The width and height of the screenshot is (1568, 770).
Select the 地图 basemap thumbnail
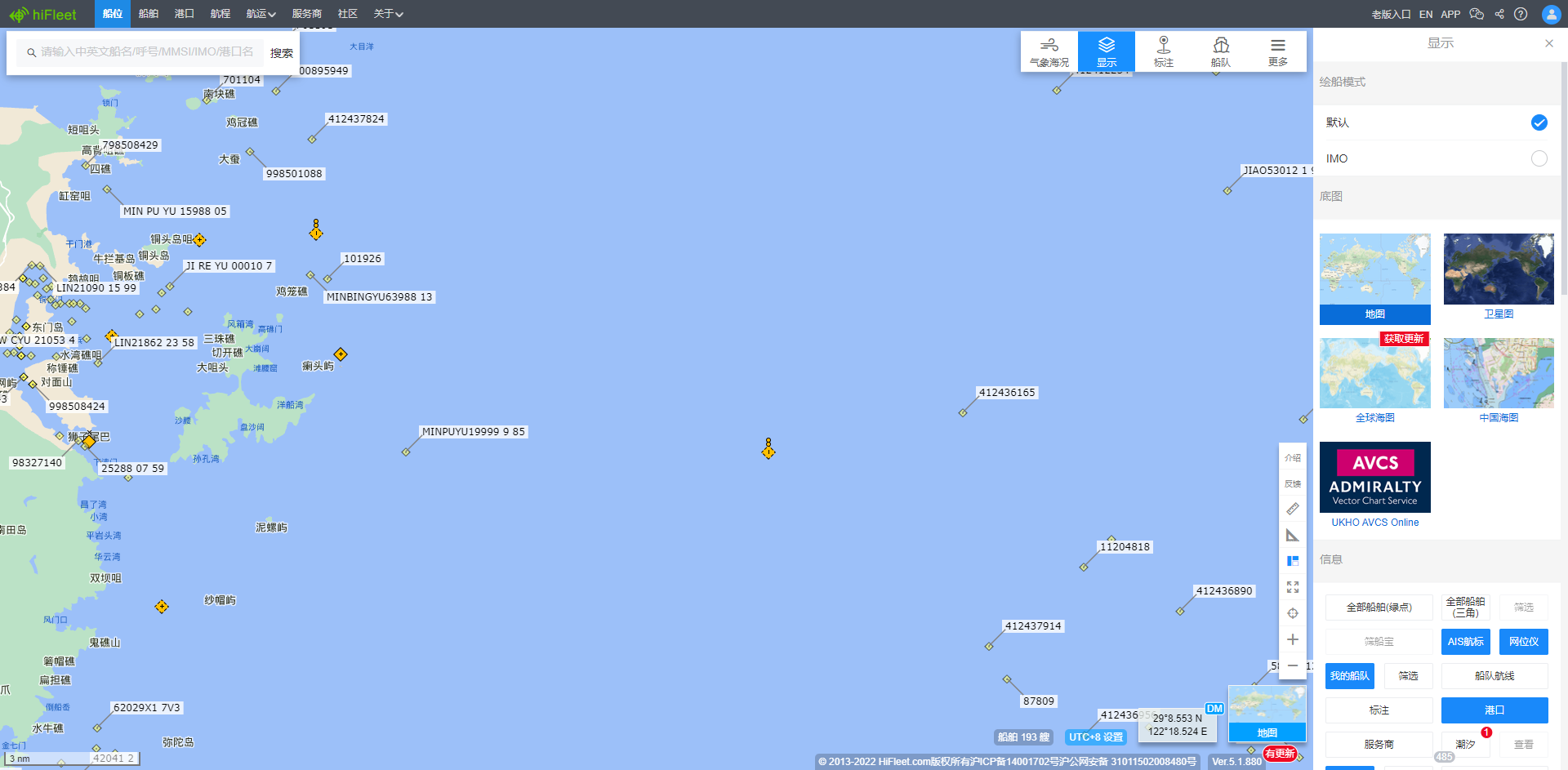coord(1375,279)
